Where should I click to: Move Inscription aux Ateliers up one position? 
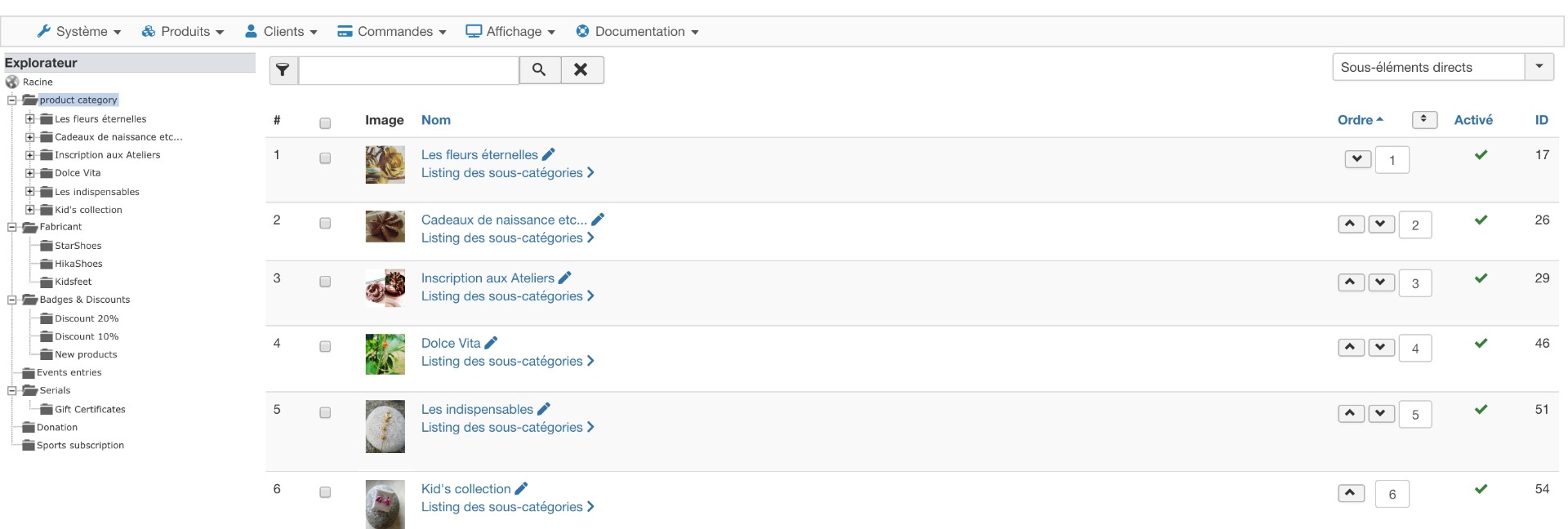pos(1351,282)
